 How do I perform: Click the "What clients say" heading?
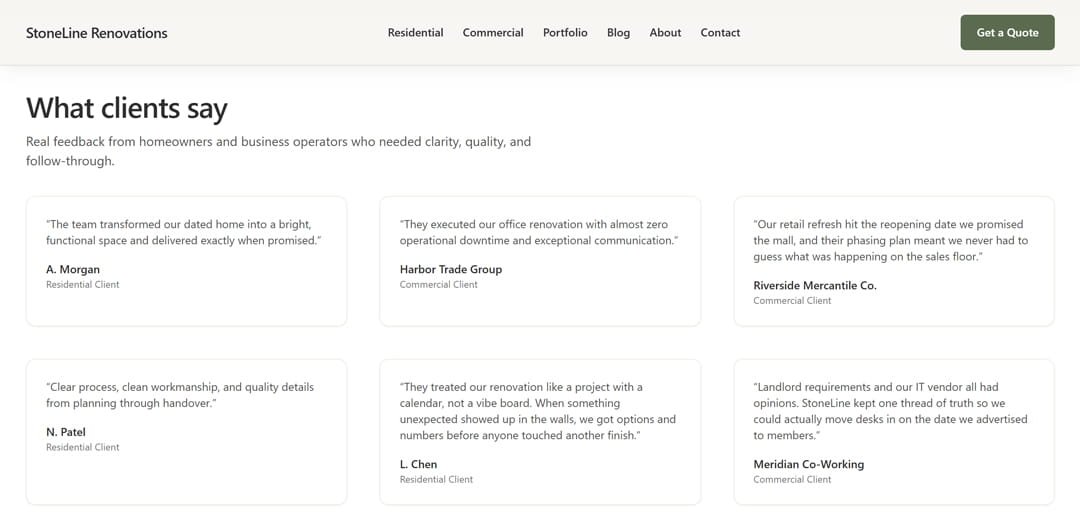(x=127, y=108)
